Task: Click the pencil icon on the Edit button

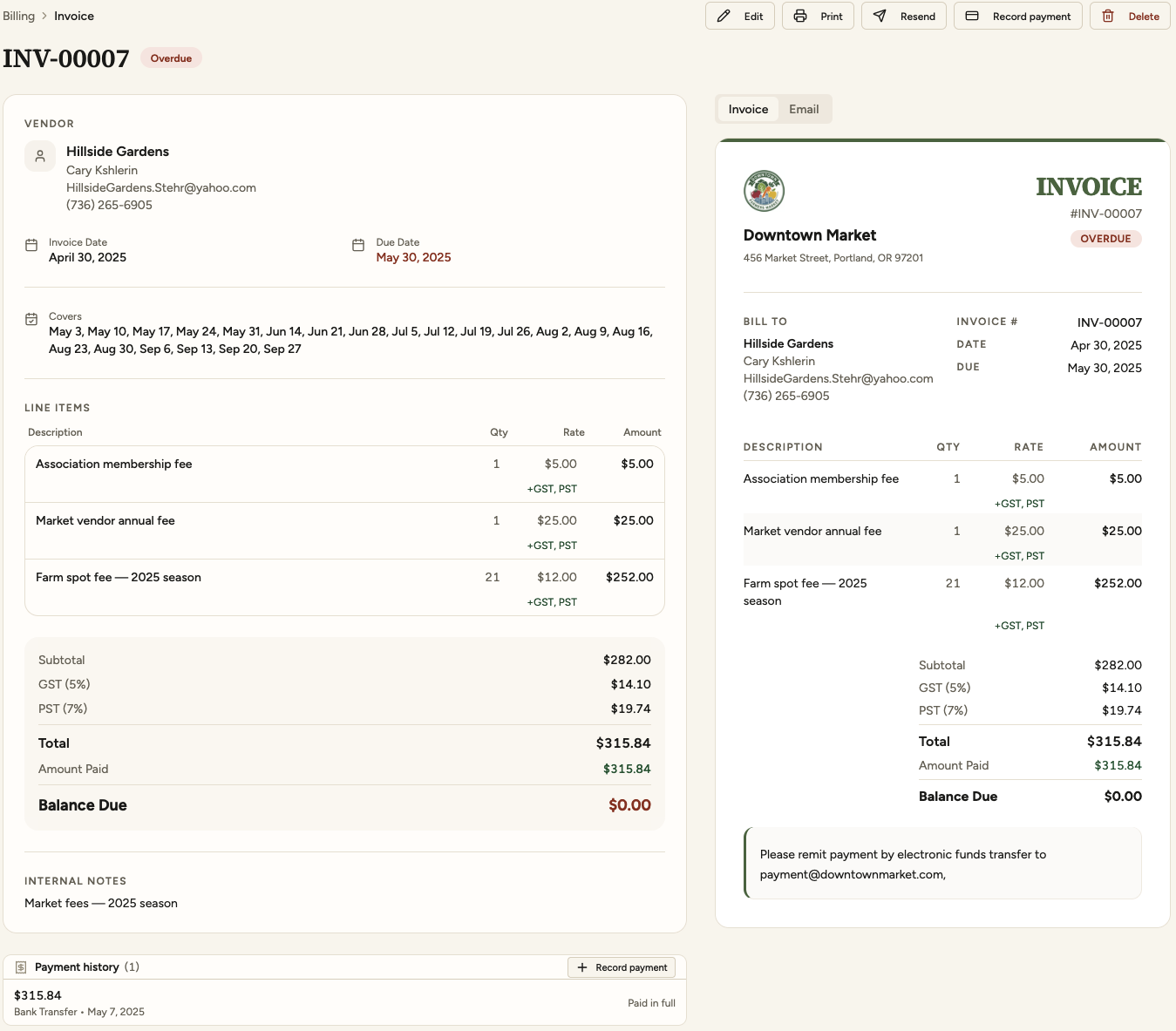Action: [x=724, y=16]
